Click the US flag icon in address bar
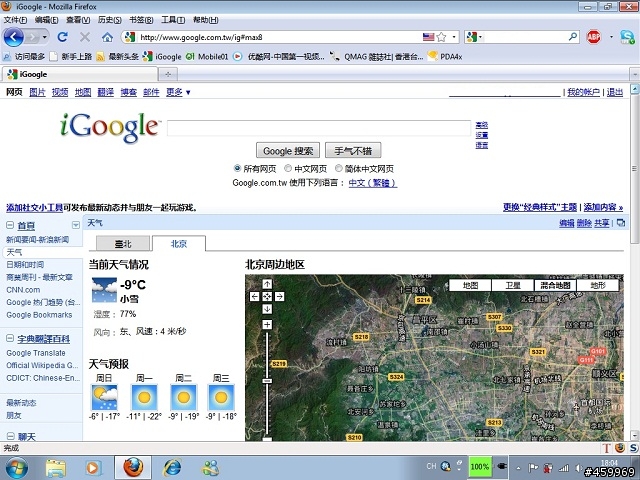Screen dimensions: 640x480 click(428, 37)
